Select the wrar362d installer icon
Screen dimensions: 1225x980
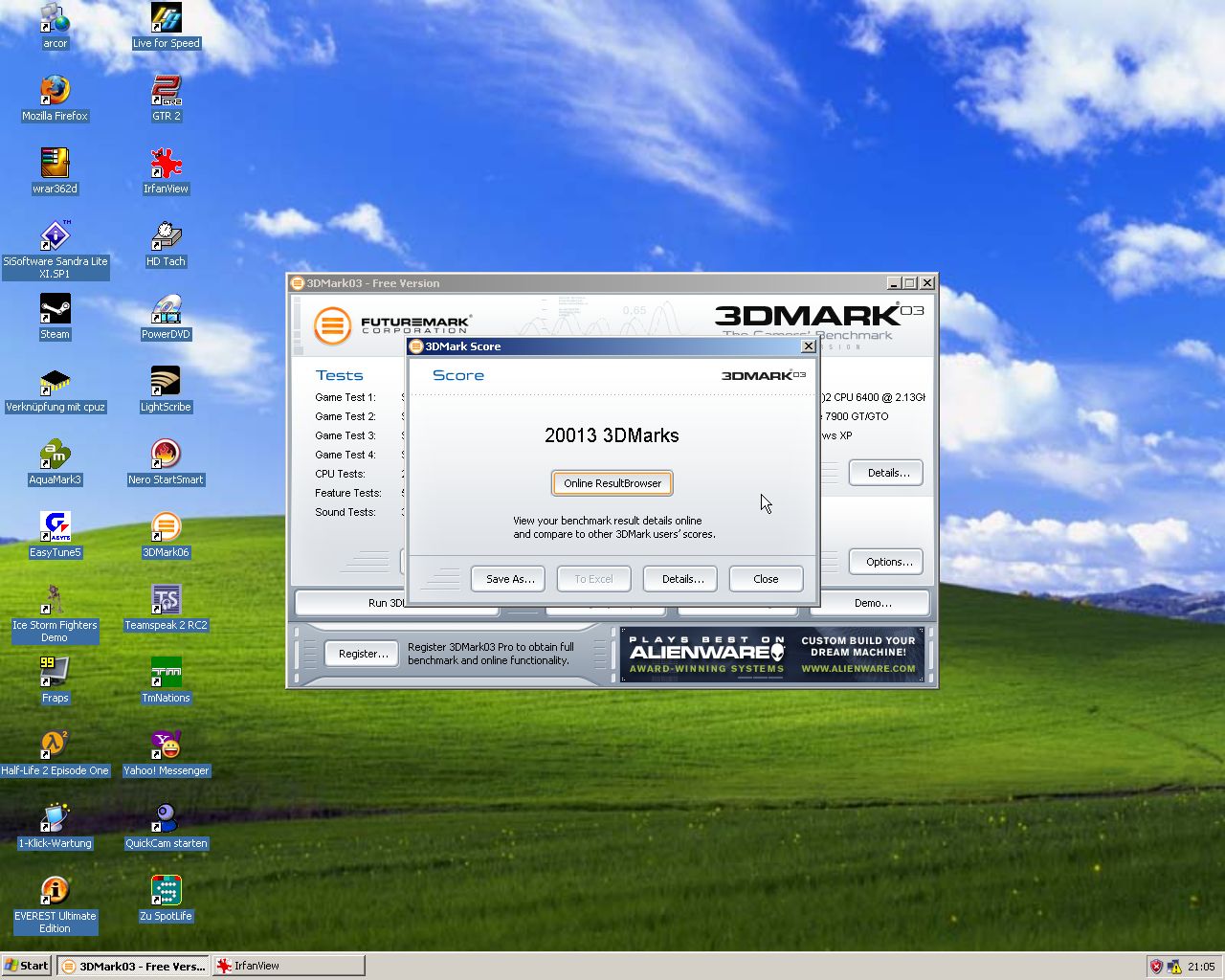coord(55,171)
